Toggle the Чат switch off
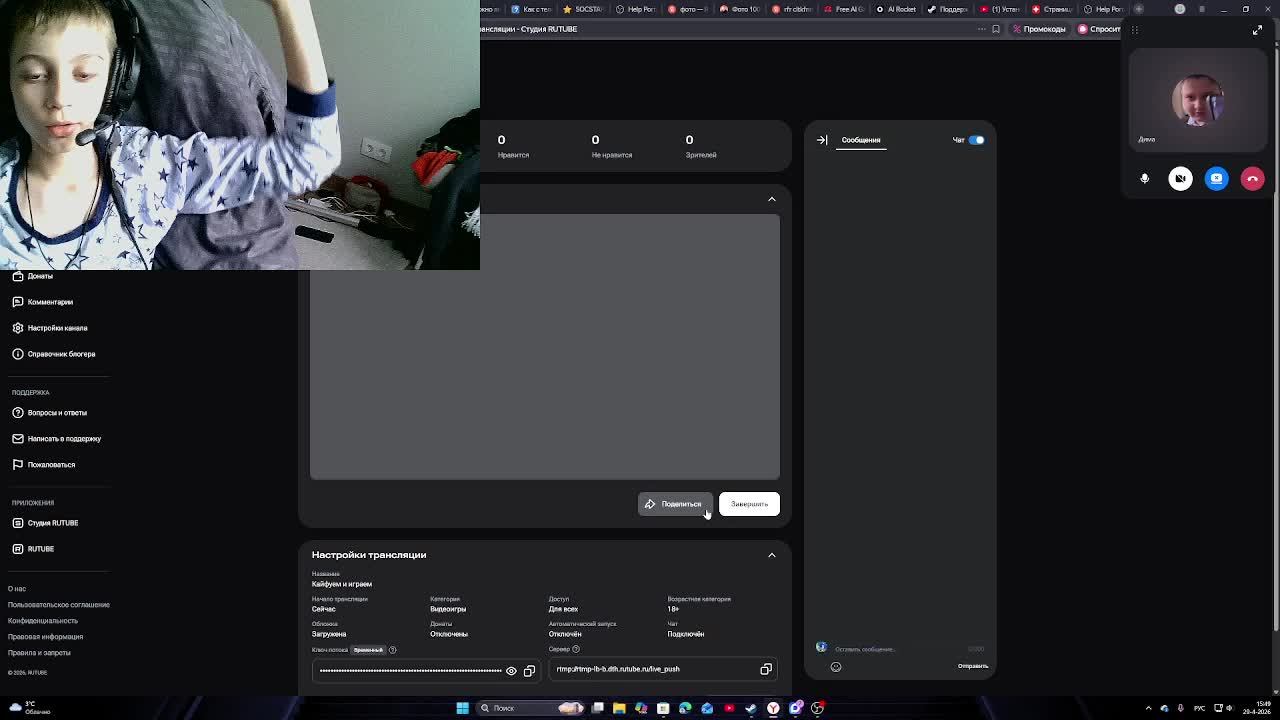Image resolution: width=1280 pixels, height=720 pixels. click(976, 140)
